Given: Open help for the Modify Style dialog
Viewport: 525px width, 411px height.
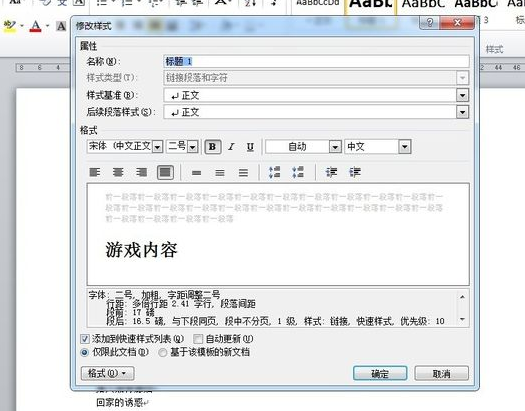Looking at the screenshot, I should pyautogui.click(x=430, y=22).
